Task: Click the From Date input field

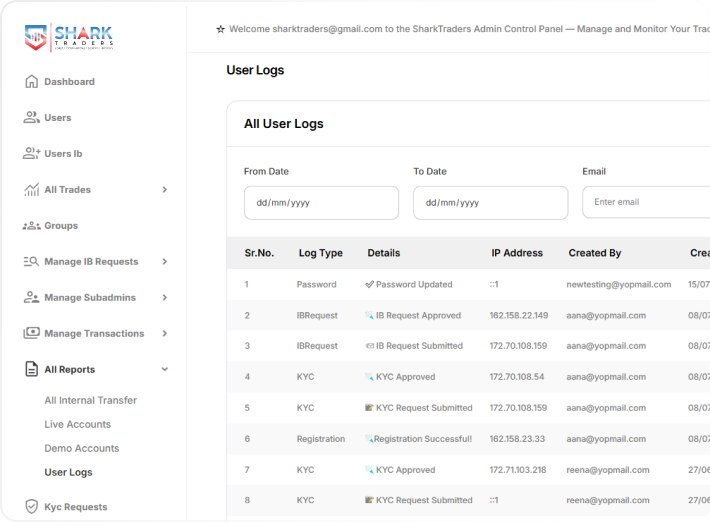Action: 321,203
